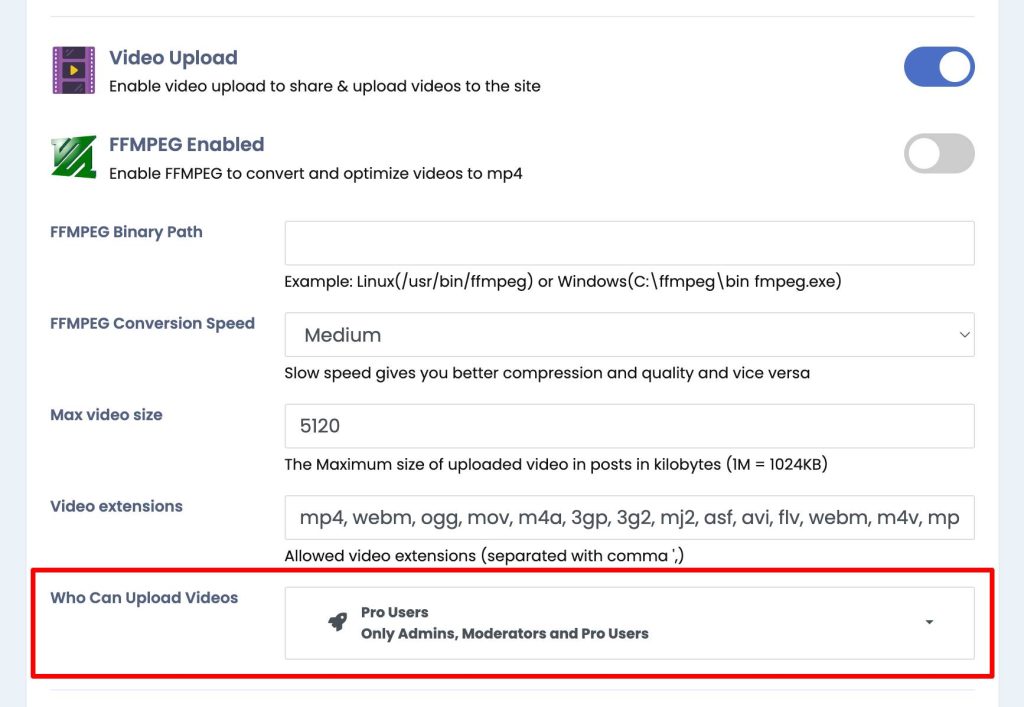Click the rocket icon beside Pro Users

point(338,622)
